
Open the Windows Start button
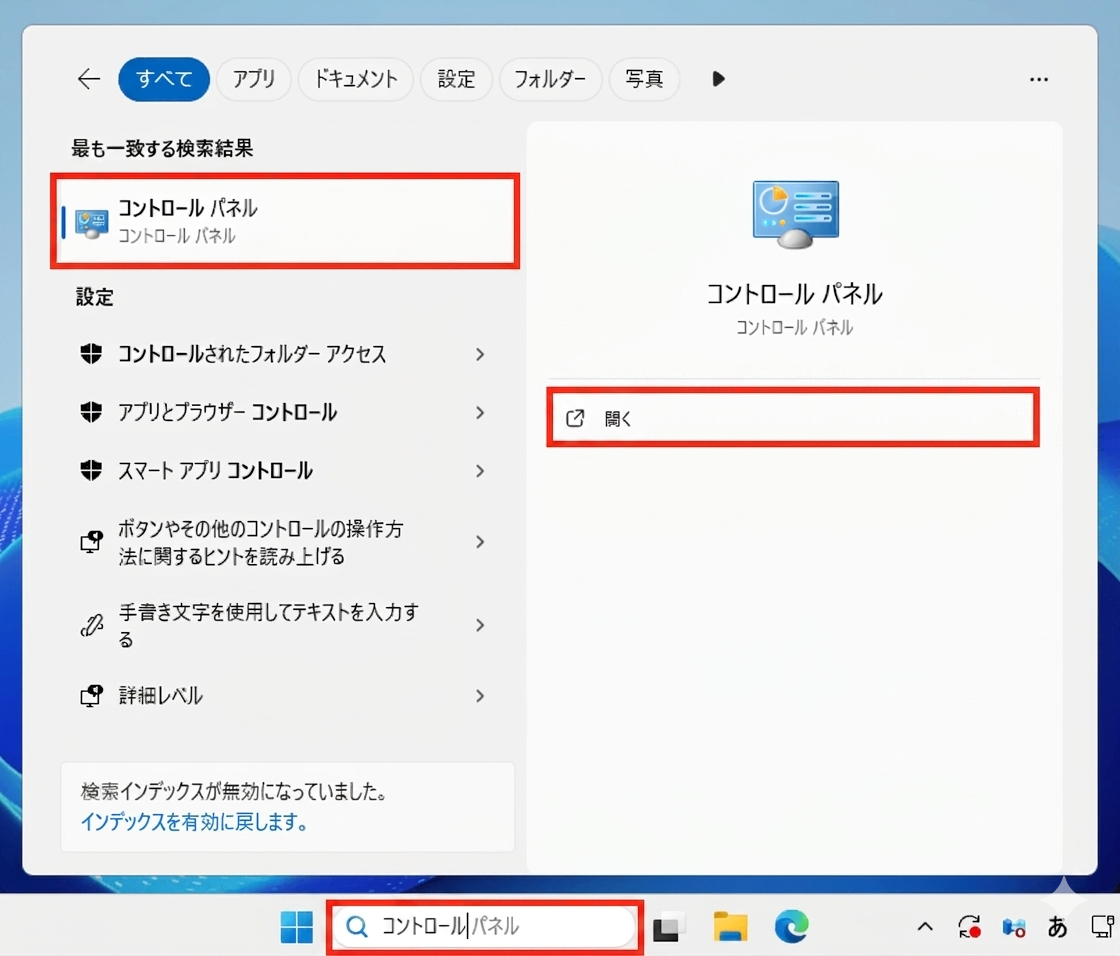pyautogui.click(x=296, y=927)
